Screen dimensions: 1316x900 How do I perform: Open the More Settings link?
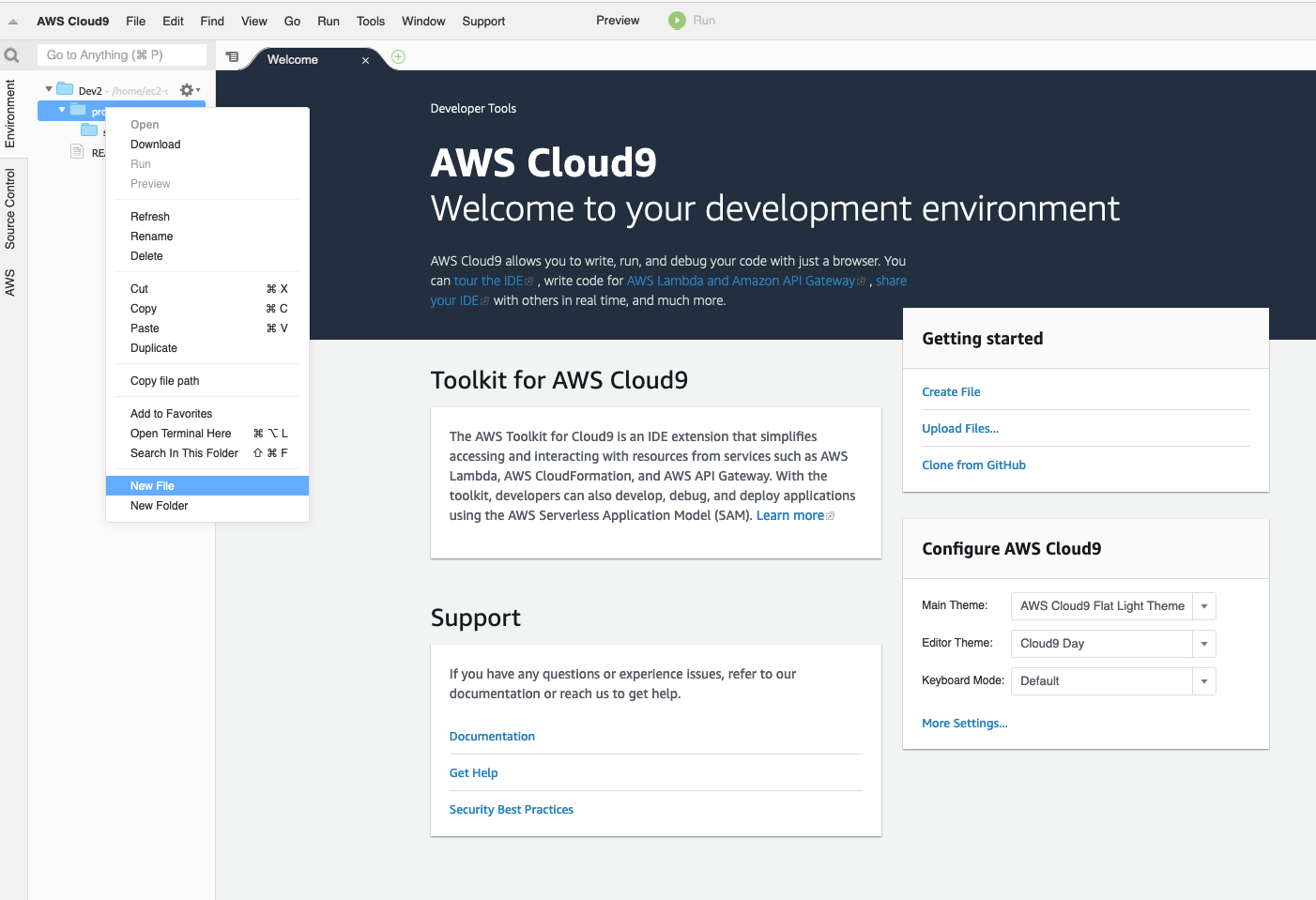pyautogui.click(x=964, y=724)
